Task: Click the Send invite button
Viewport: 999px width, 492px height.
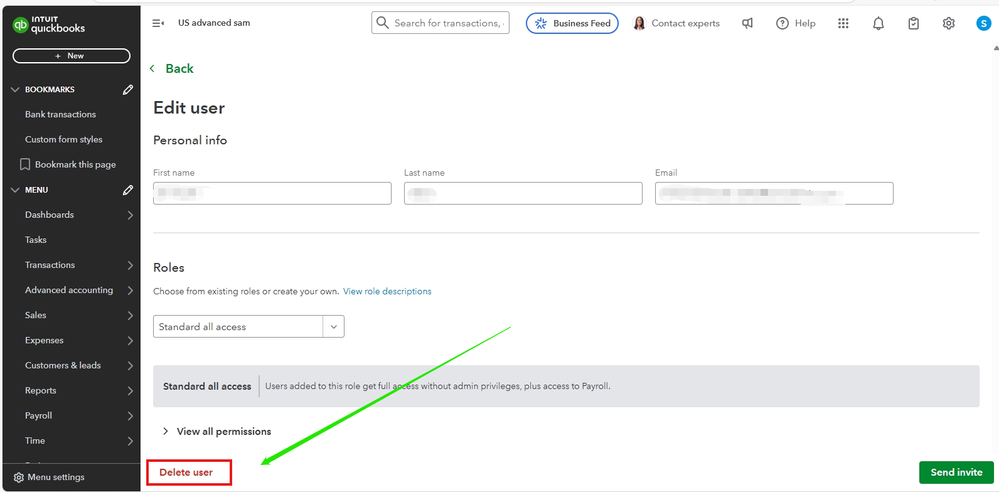Action: [956, 472]
